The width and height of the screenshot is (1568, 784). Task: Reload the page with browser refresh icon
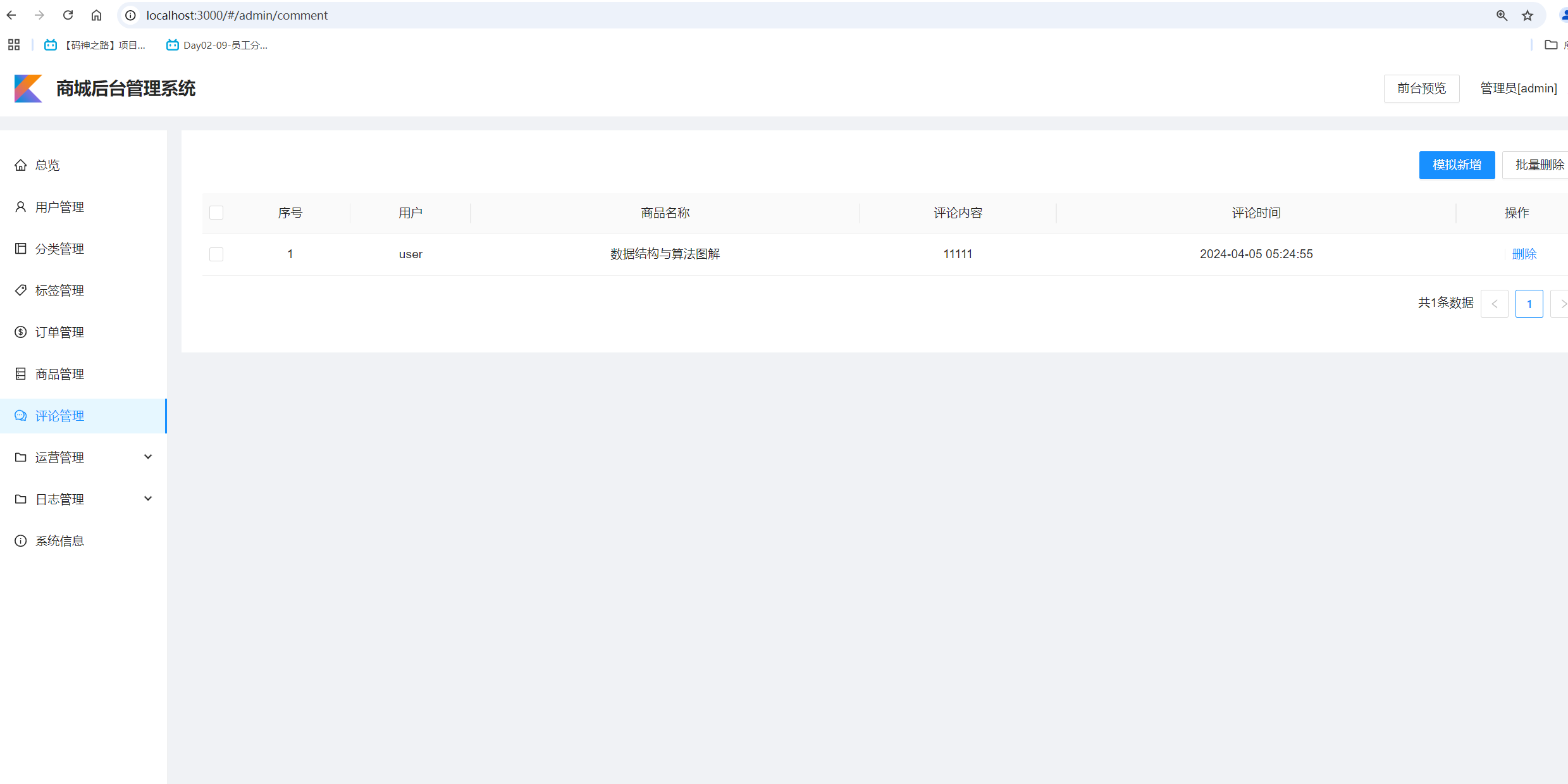point(68,15)
